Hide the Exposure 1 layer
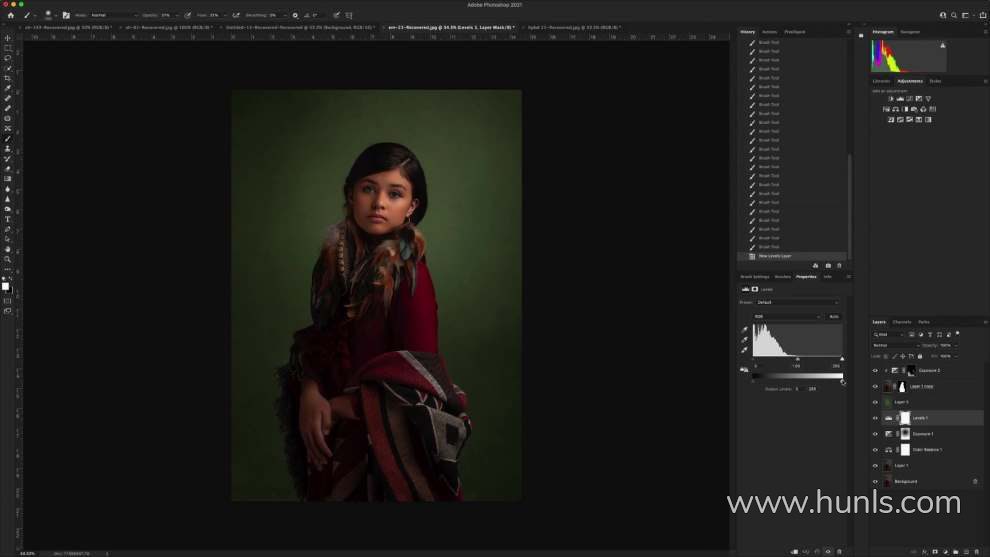 [x=875, y=434]
